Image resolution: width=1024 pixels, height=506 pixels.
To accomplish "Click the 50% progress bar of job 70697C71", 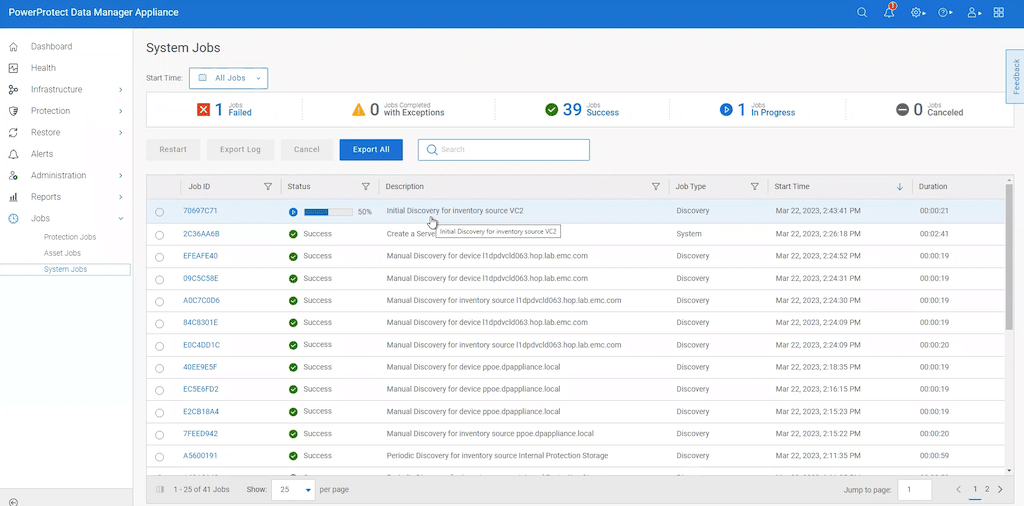I will click(x=328, y=212).
